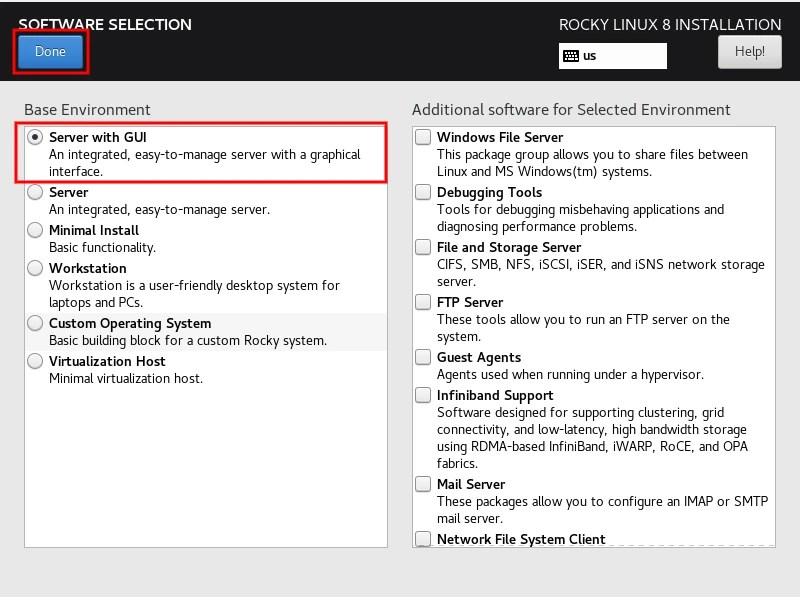This screenshot has width=800, height=597.
Task: Click 'Basic building block for a custom Rocky system.'
Action: (x=188, y=340)
